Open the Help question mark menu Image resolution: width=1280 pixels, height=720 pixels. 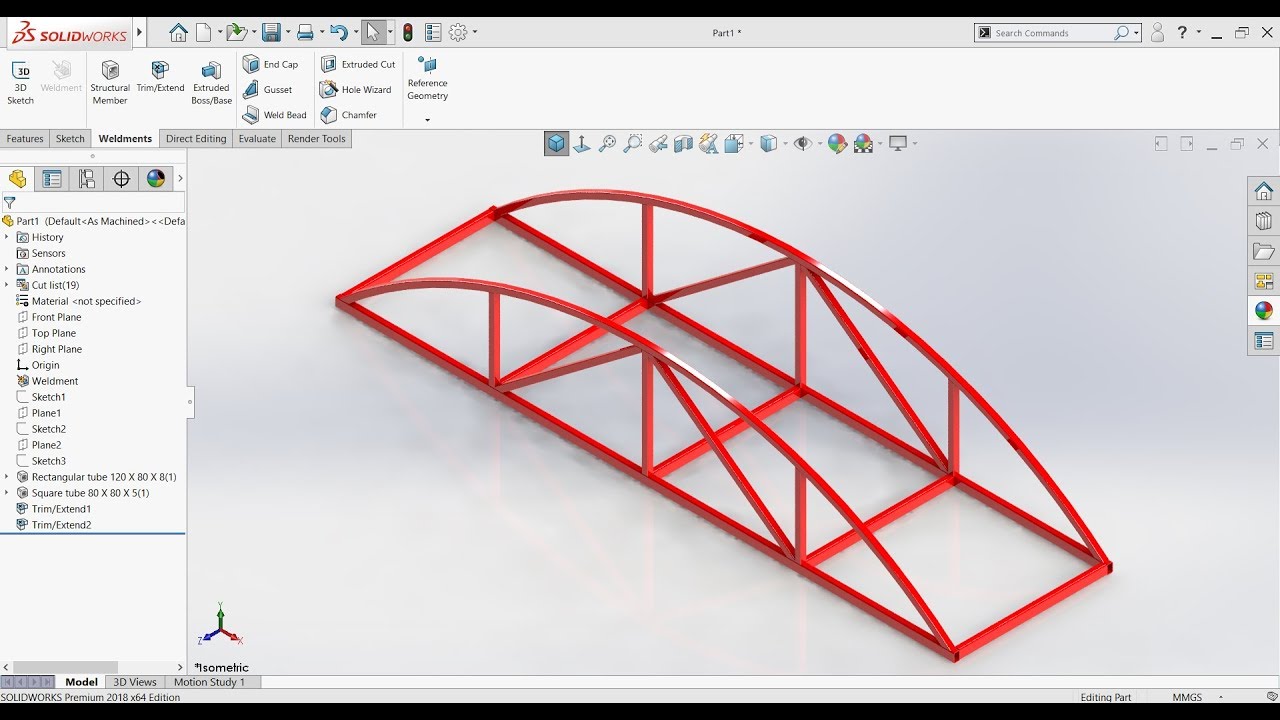[x=1182, y=33]
